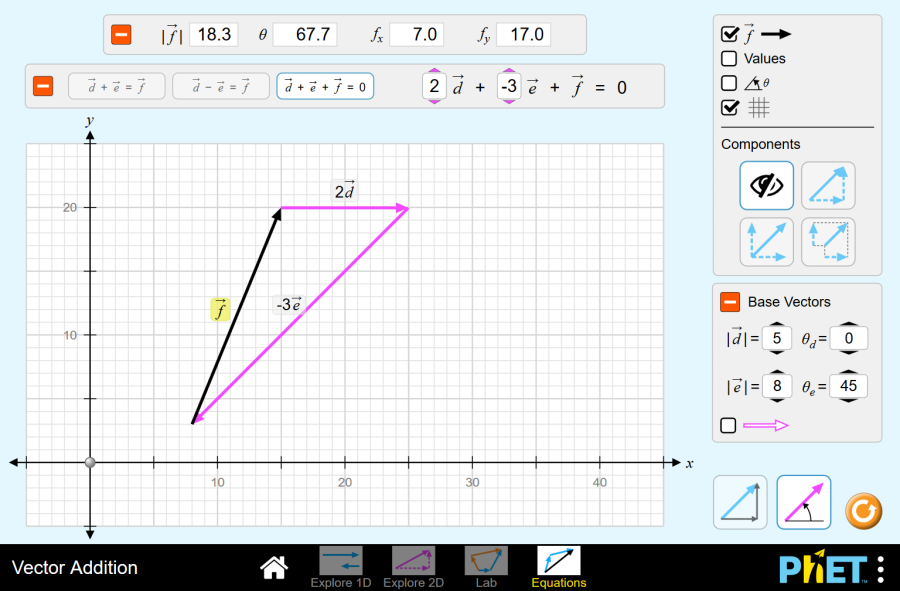Select the triangle component display style

(828, 186)
